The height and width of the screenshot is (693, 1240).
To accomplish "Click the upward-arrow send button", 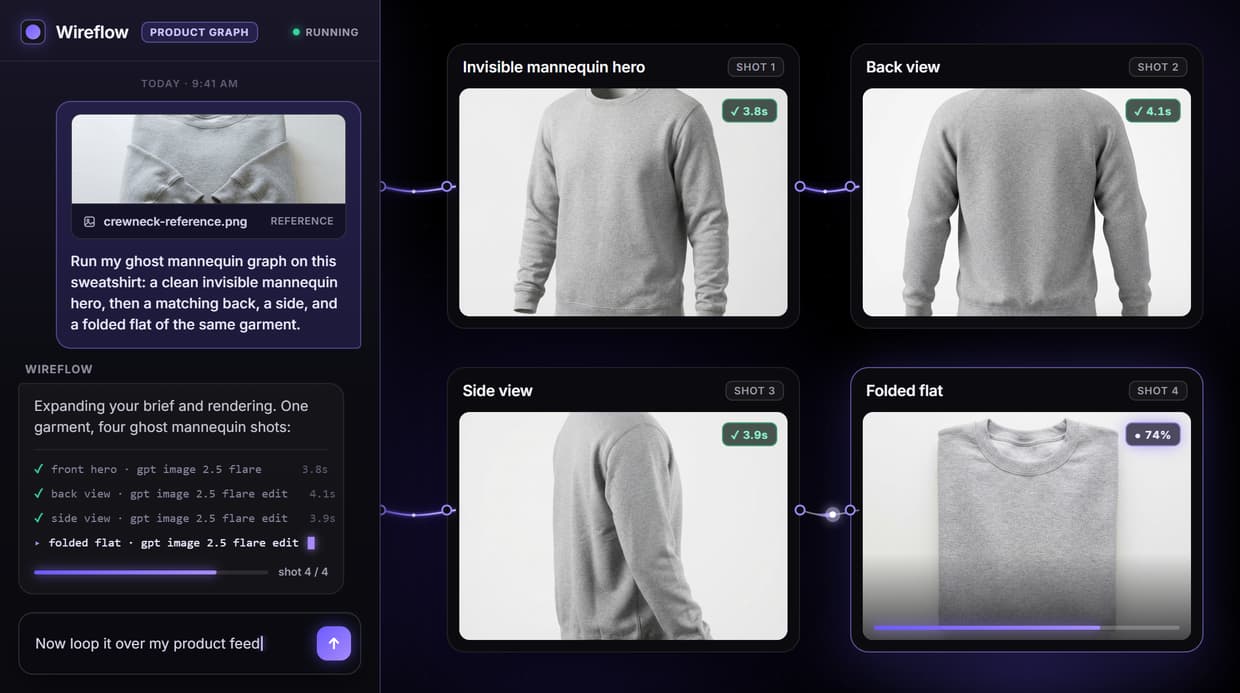I will [334, 644].
